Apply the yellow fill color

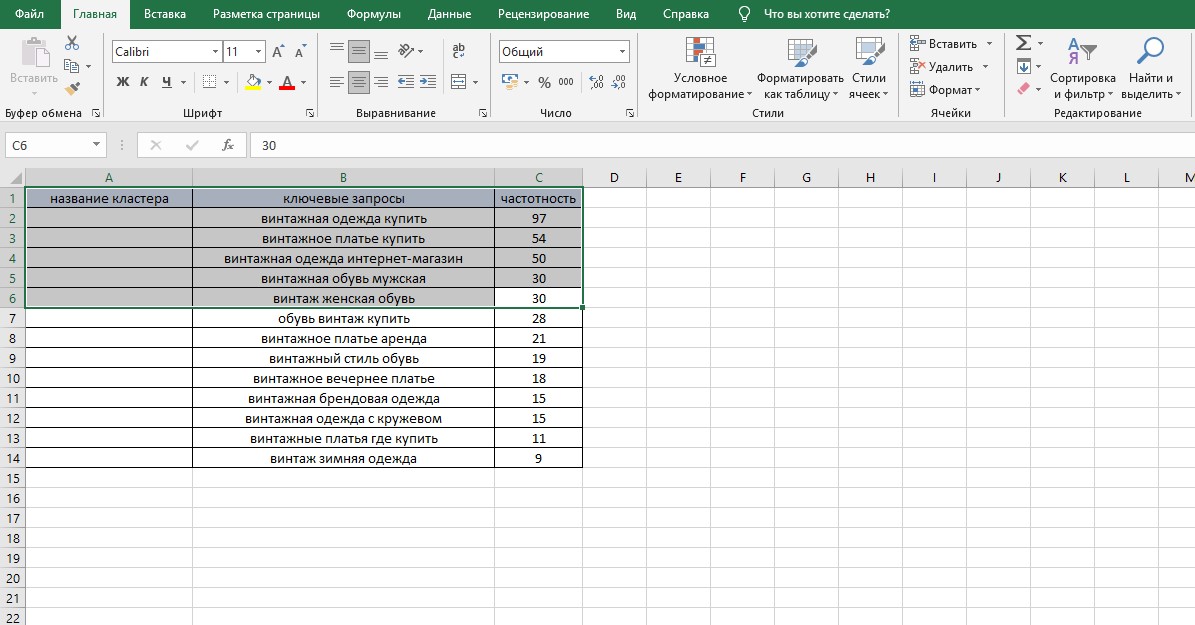(253, 82)
